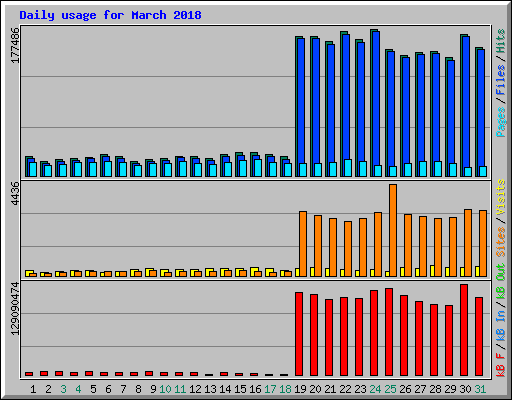Click the orange sites bar for day 19
The image size is (512, 400).
pyautogui.click(x=303, y=244)
